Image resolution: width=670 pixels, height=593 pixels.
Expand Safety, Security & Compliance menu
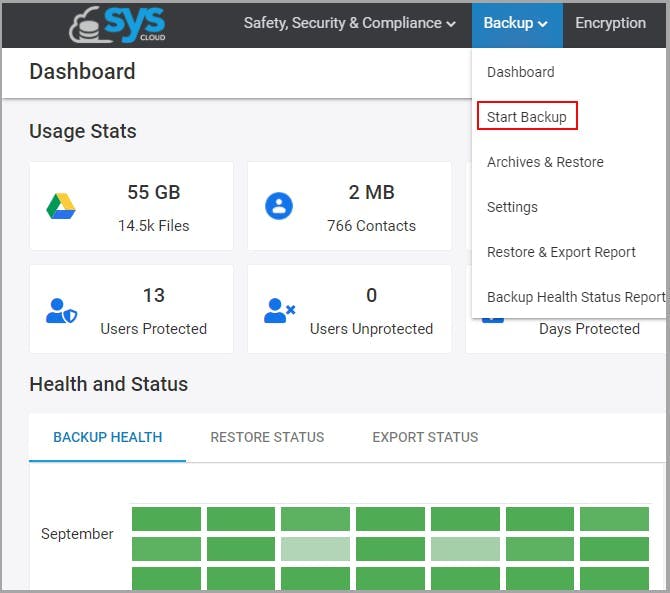(349, 23)
